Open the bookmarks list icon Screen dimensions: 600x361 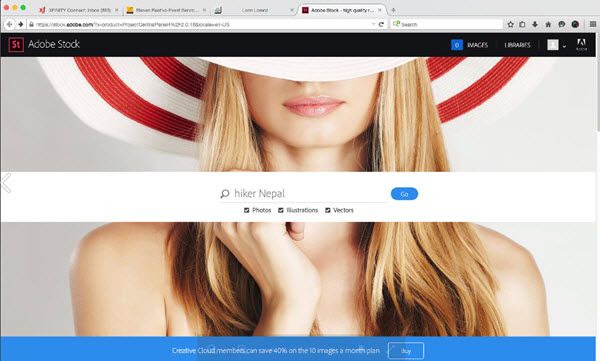click(x=522, y=24)
